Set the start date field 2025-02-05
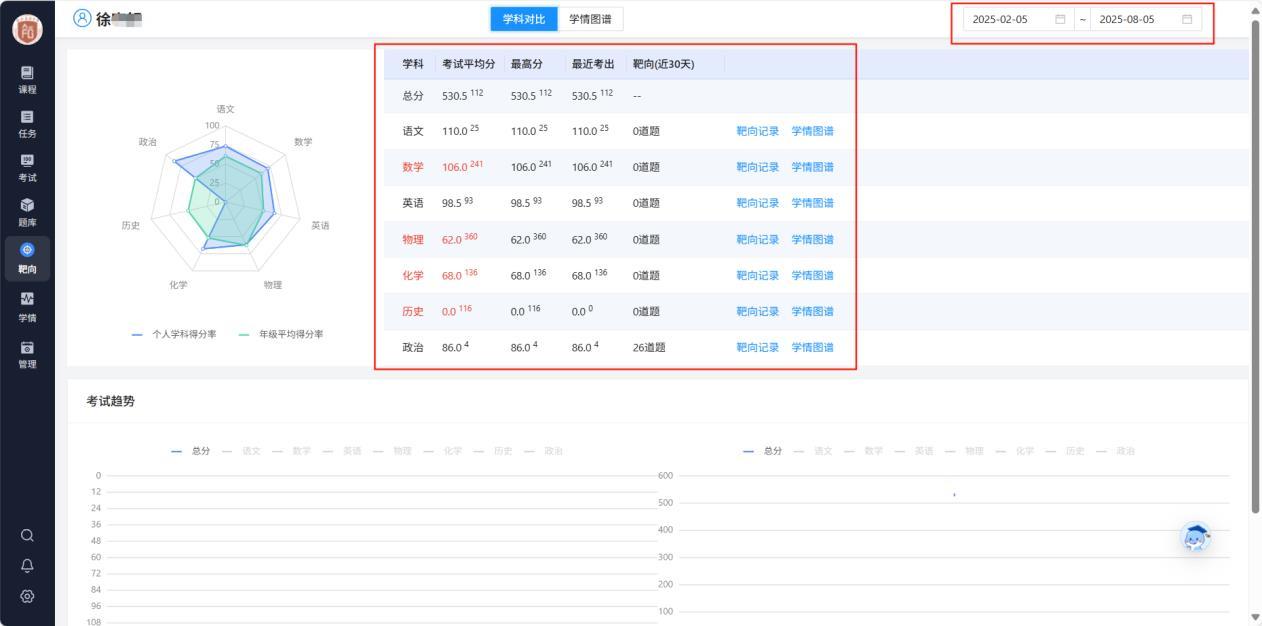1262x626 pixels. point(1019,19)
